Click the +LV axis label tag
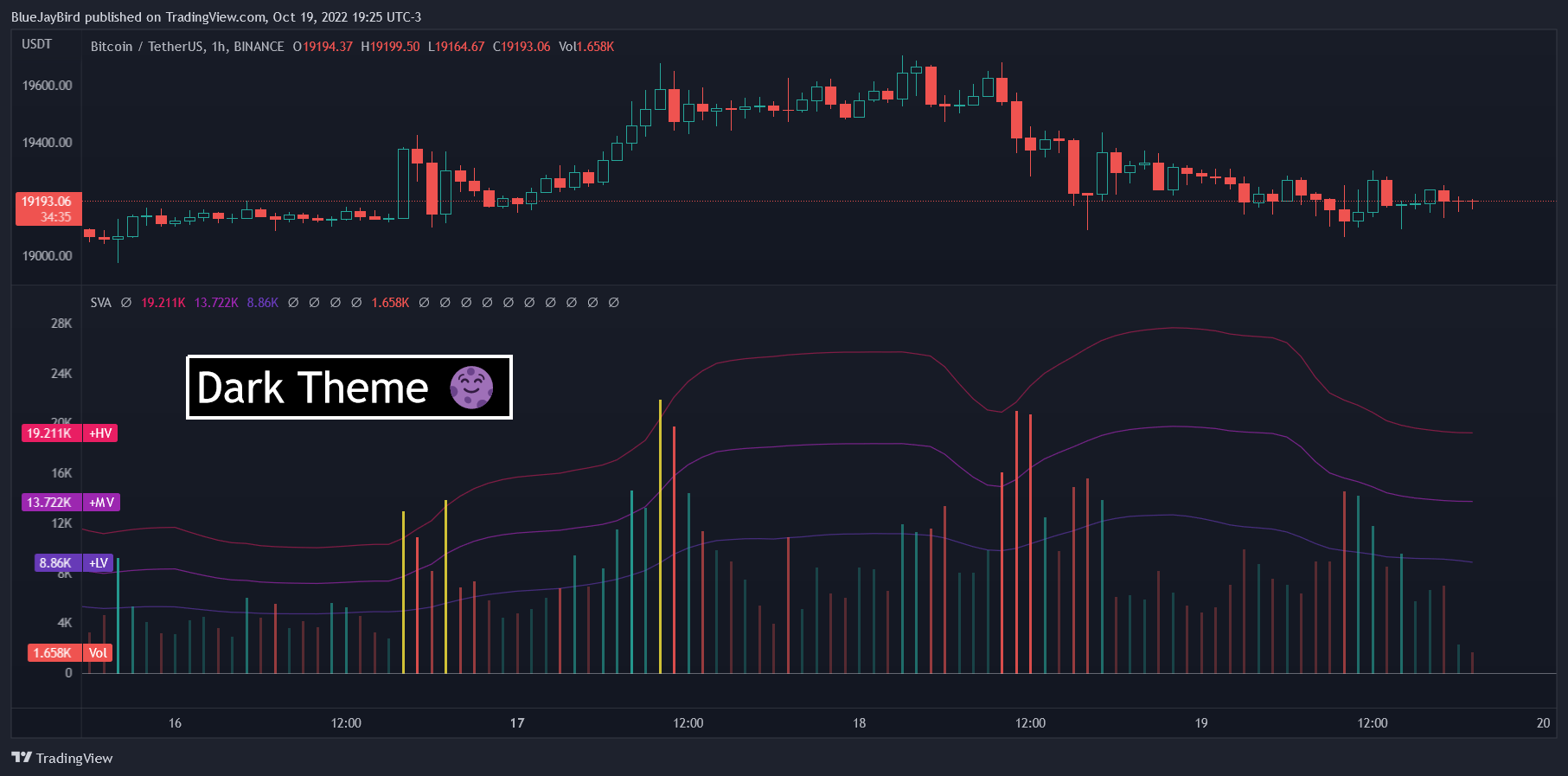Image resolution: width=1568 pixels, height=776 pixels. point(99,563)
